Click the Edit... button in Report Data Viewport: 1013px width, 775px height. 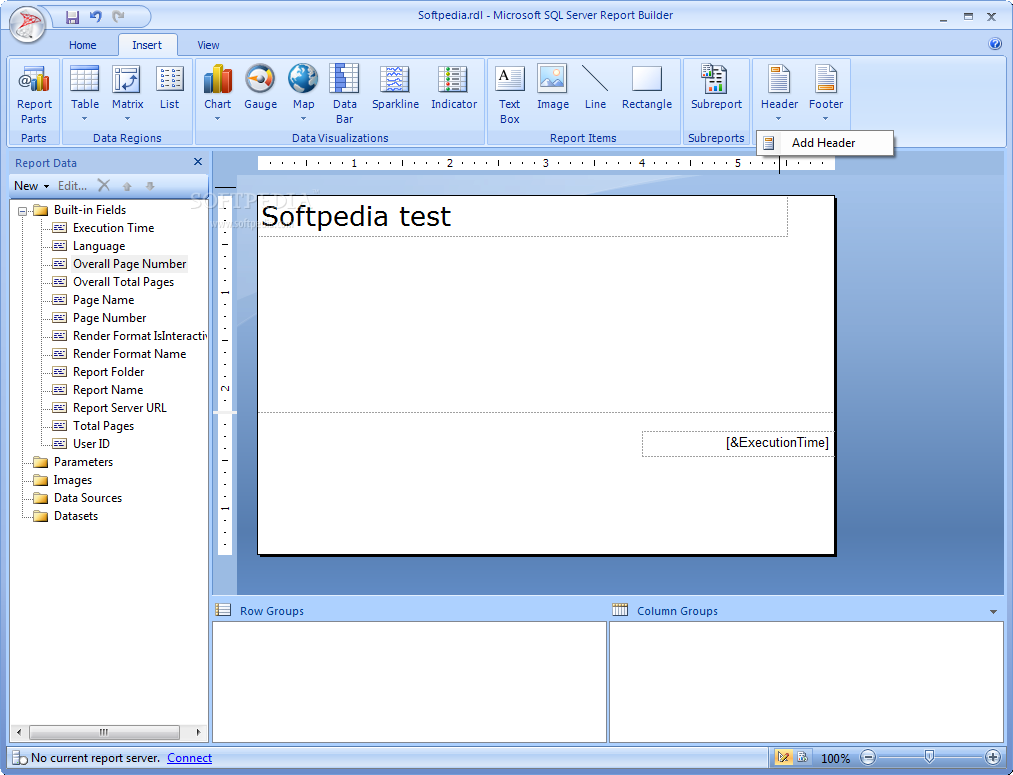click(x=72, y=186)
